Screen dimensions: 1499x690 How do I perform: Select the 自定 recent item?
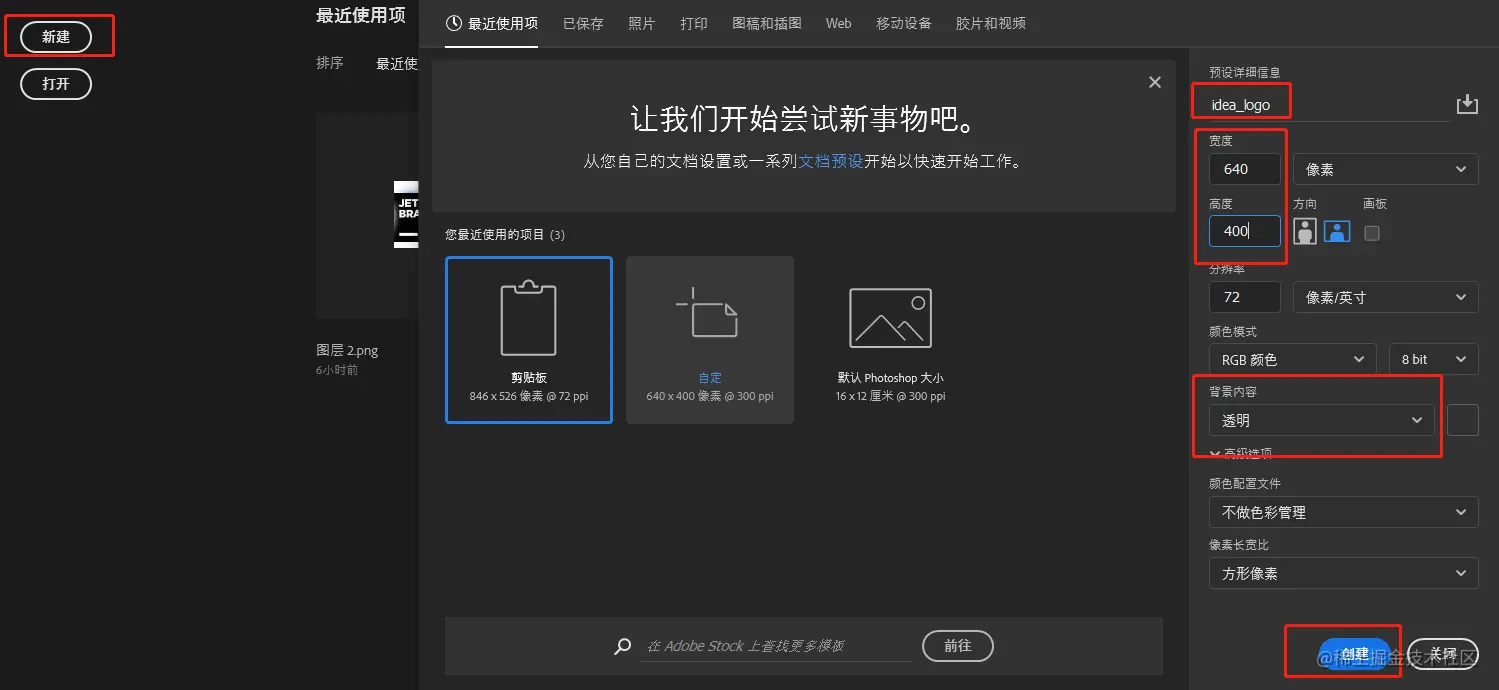click(710, 340)
